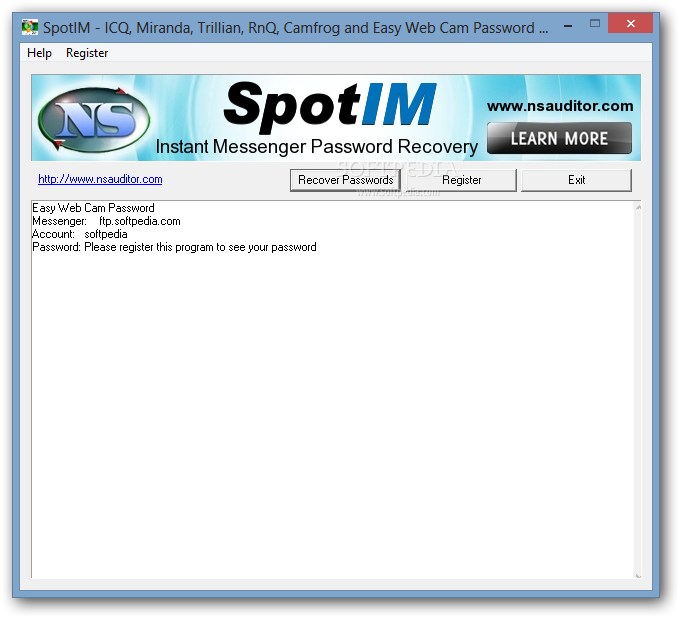This screenshot has height=618, width=680.
Task: Minimize the SpotIM window
Action: [x=568, y=26]
